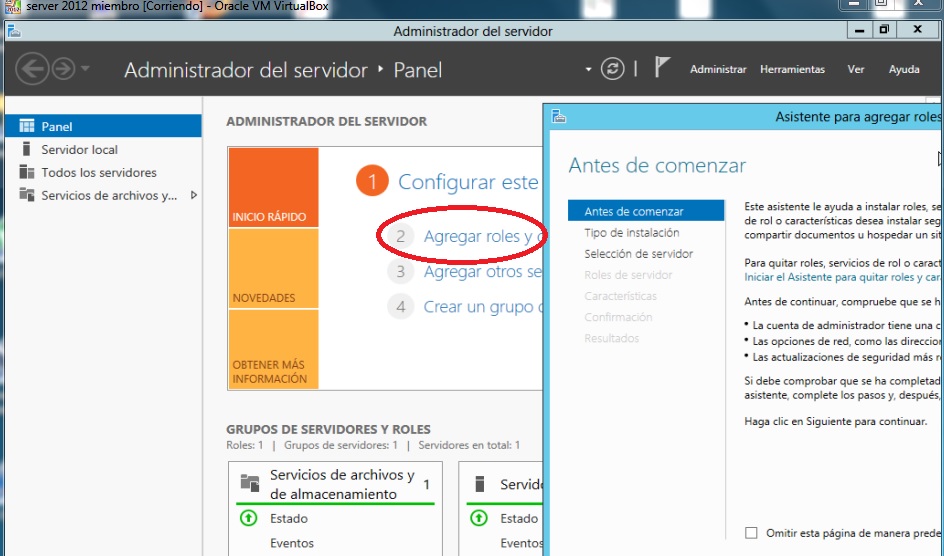Open the Herramientas menu
944x556 pixels.
[792, 70]
